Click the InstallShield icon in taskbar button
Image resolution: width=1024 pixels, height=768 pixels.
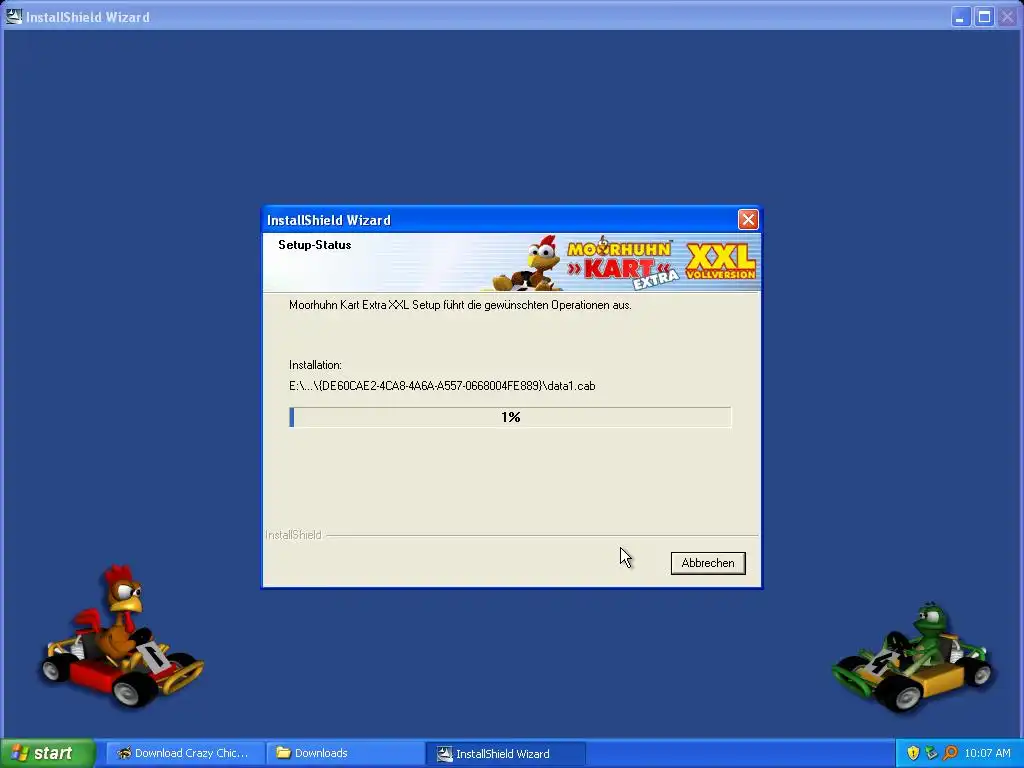[x=445, y=754]
